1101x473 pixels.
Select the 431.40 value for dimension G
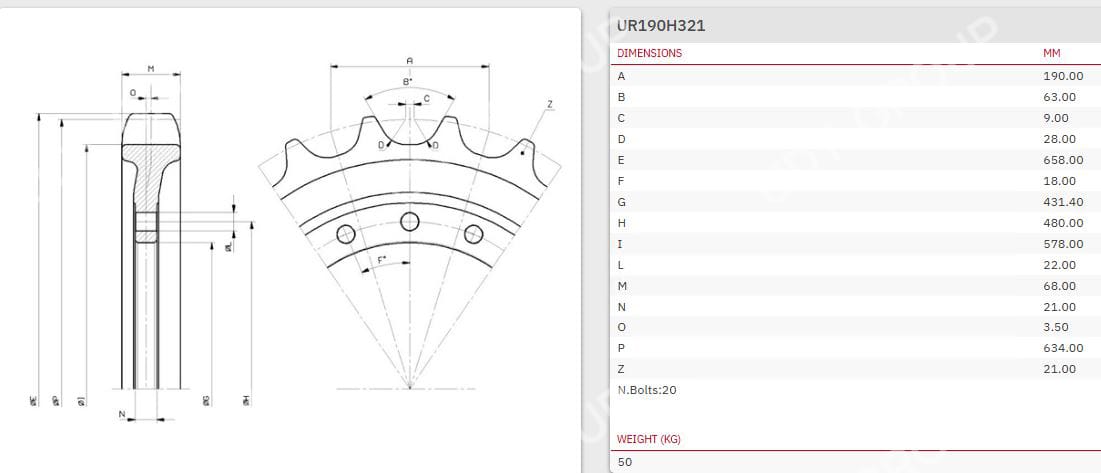[x=1062, y=202]
